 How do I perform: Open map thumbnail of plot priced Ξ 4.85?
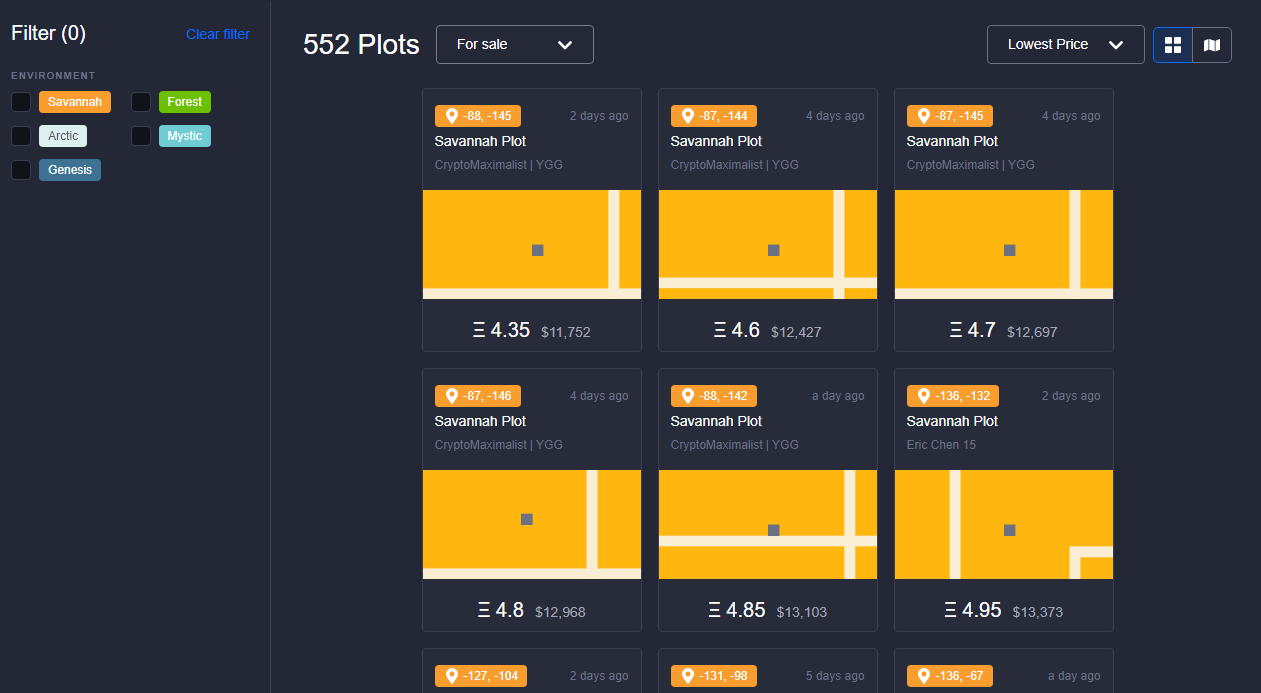click(x=768, y=524)
